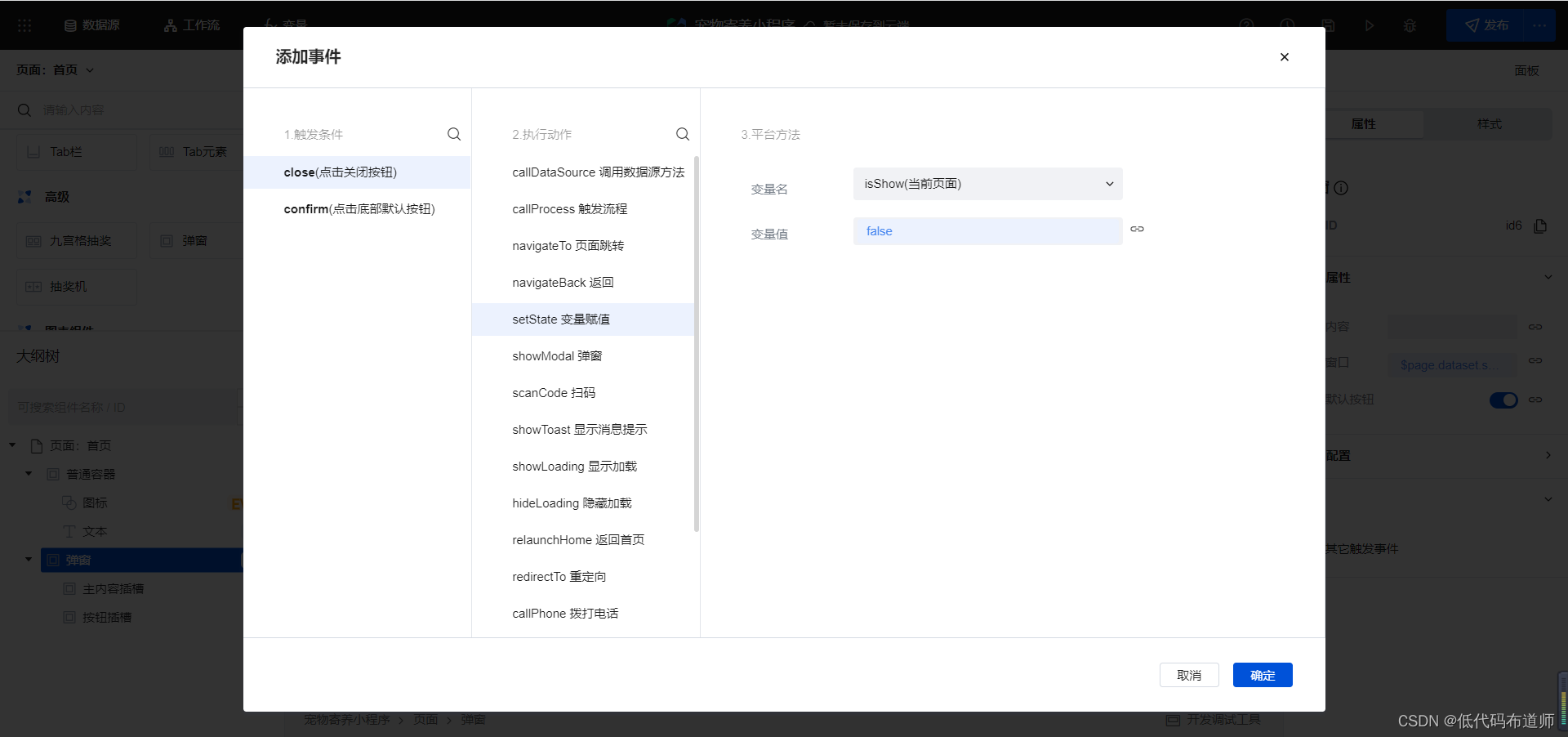Screen dimensions: 1568x737
Task: Open the 页面: 首页 page dropdown
Action: coord(55,70)
